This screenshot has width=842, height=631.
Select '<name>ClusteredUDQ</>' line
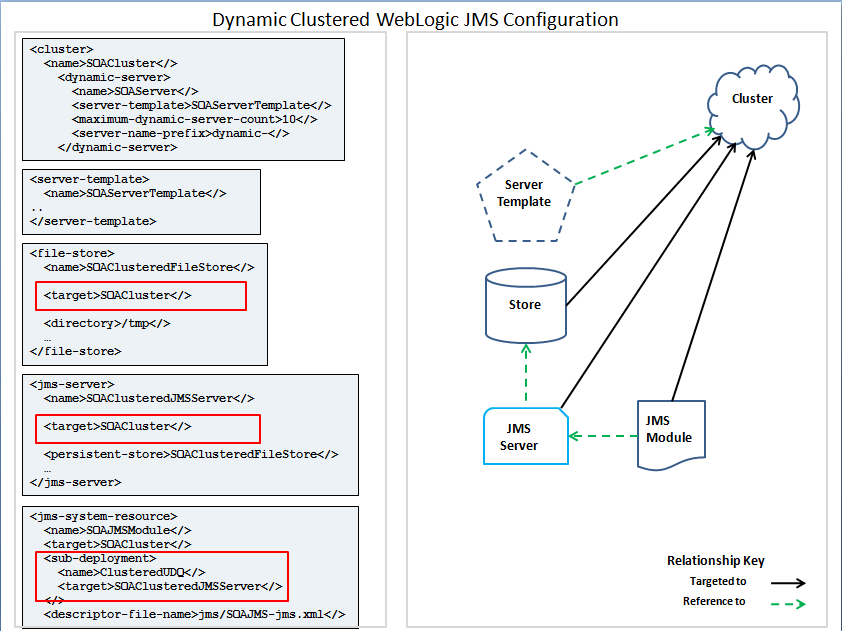tap(132, 572)
